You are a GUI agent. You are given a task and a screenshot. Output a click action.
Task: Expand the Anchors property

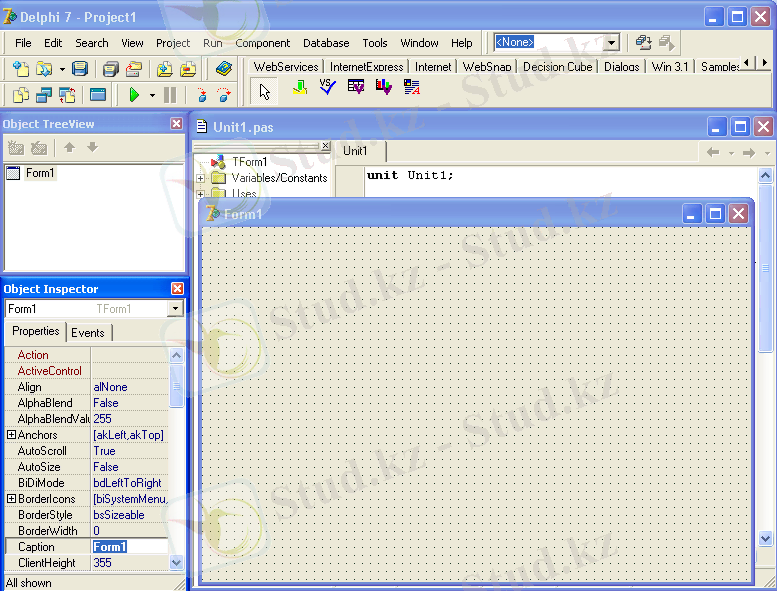pos(11,434)
